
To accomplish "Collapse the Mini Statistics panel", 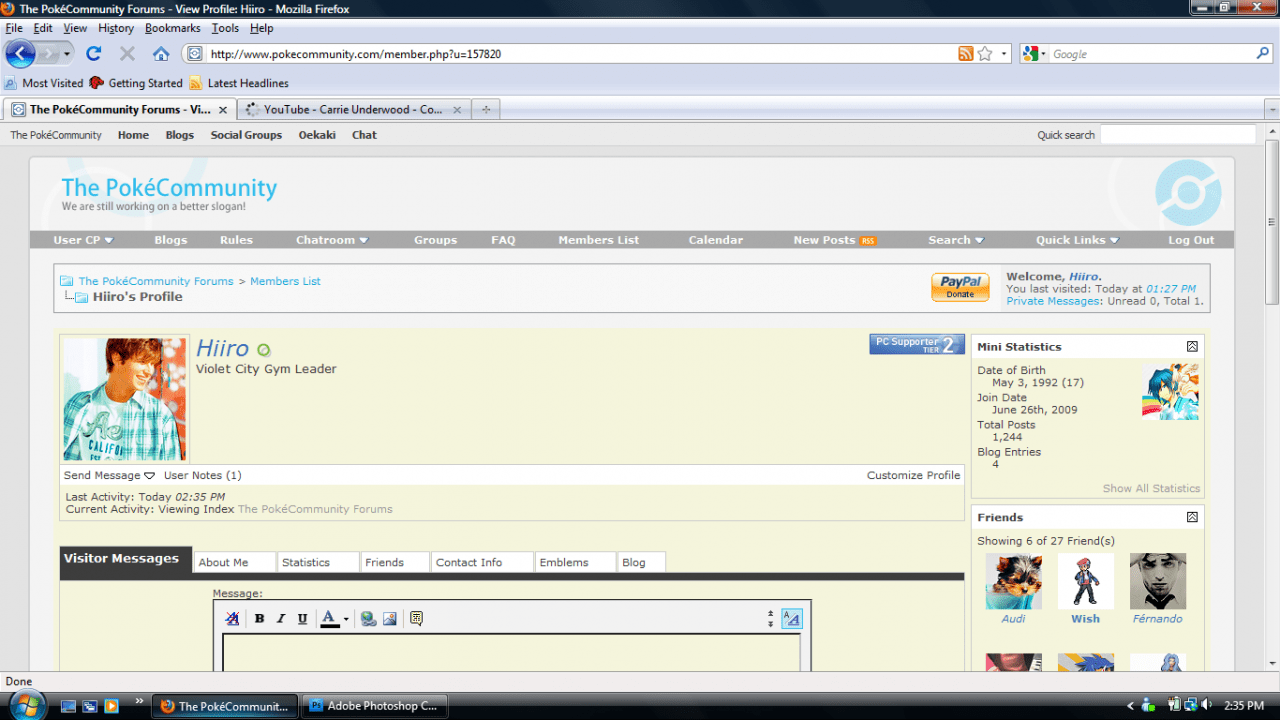I will [1192, 347].
